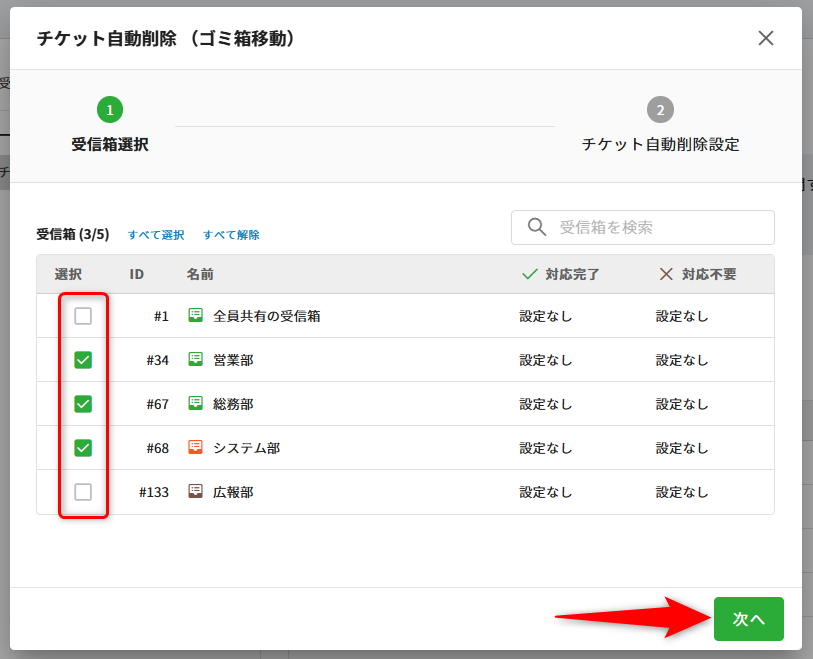Deselect the システム部 checkbox
Screen dimensions: 813x659
(x=83, y=448)
